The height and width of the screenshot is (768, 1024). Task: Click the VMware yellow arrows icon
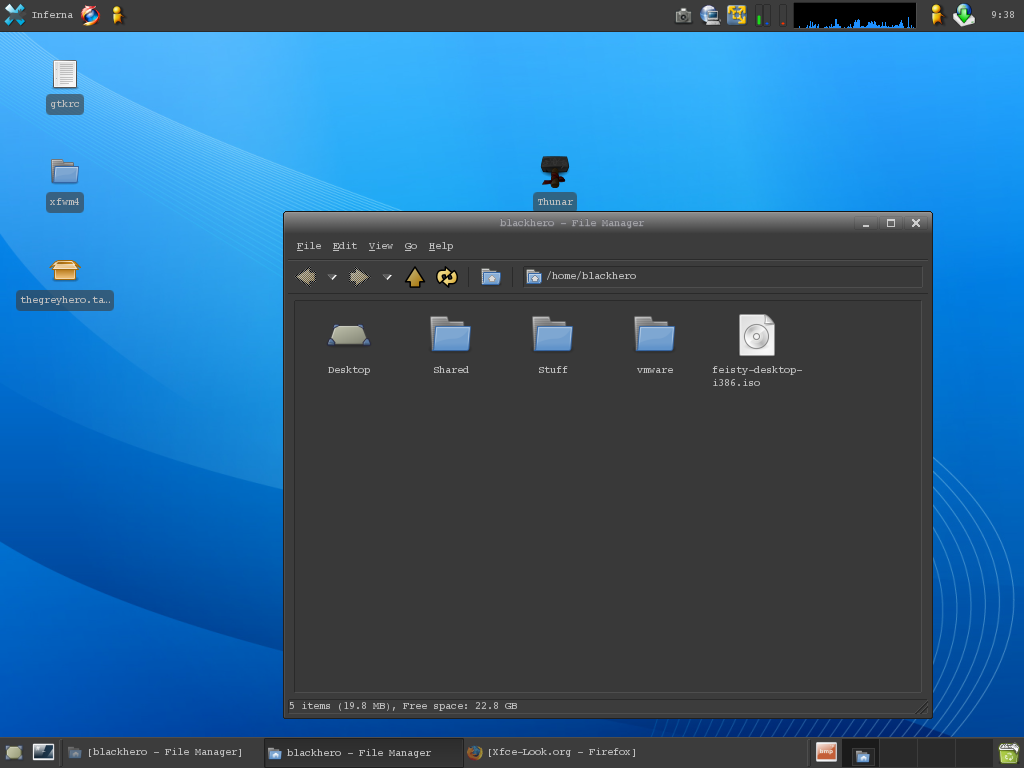click(737, 15)
